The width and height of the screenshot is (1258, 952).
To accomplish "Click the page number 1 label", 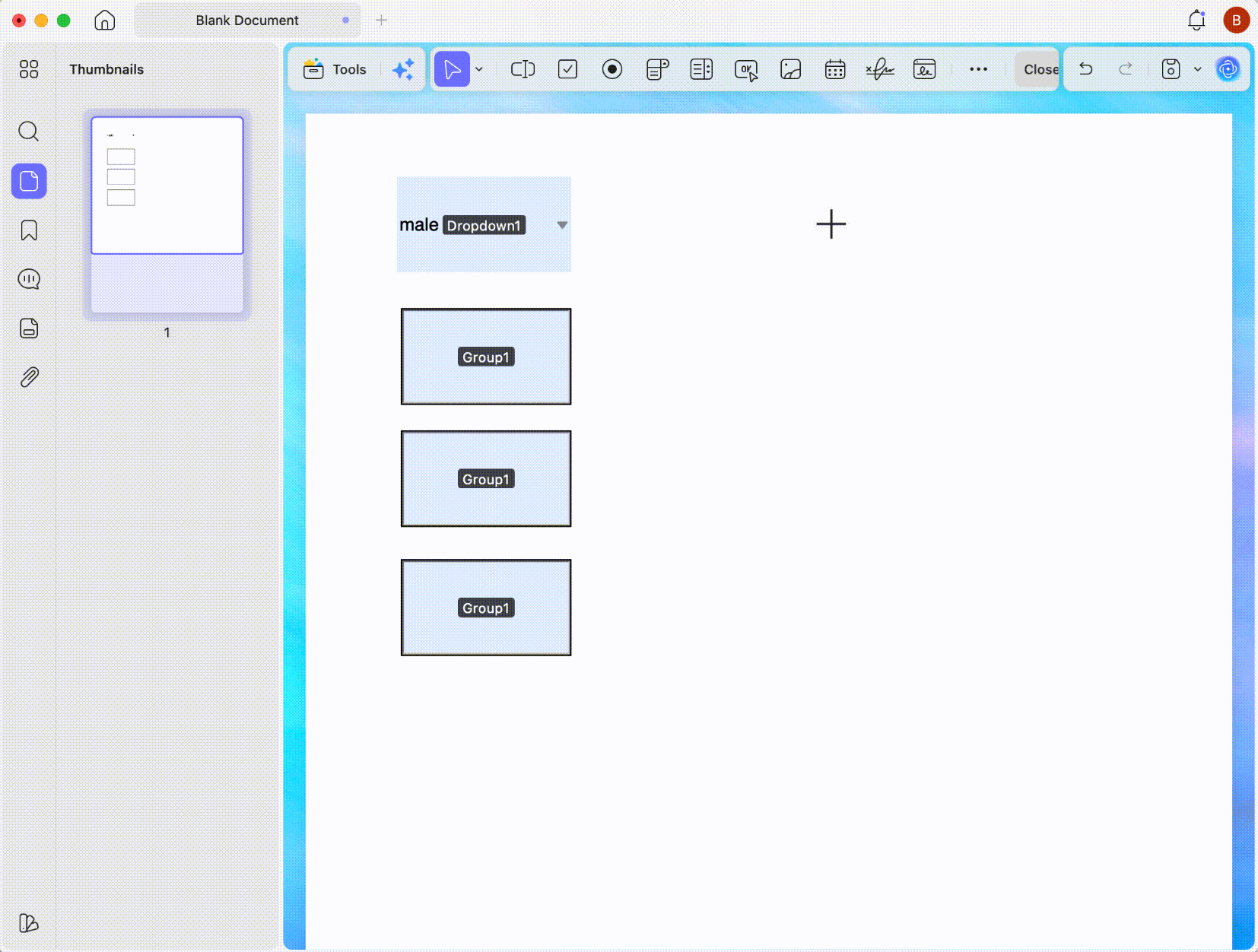I will pos(167,332).
